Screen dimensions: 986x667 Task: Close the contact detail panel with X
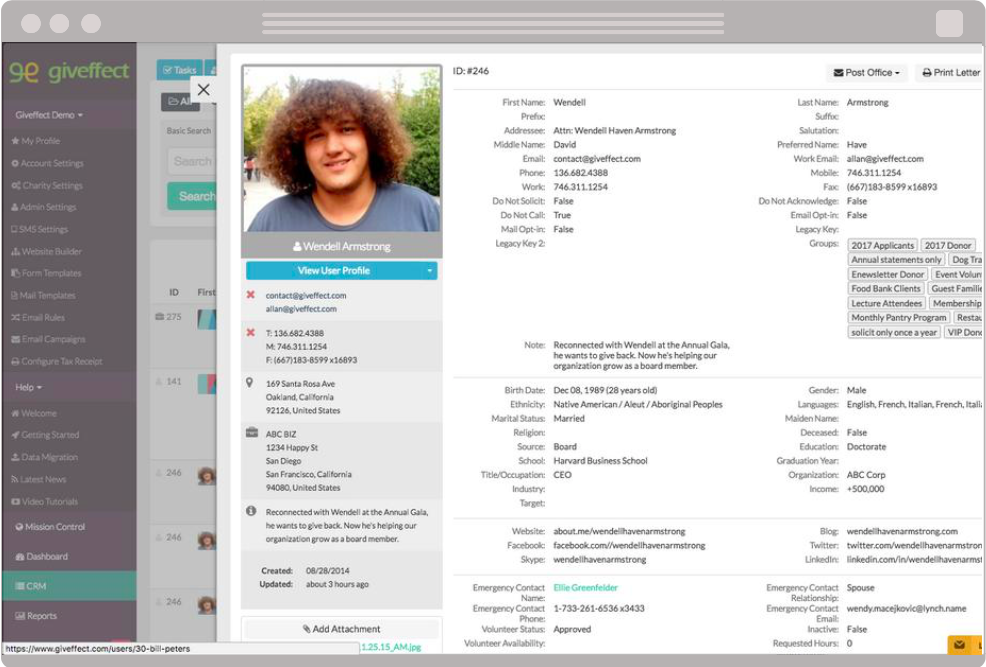[203, 90]
